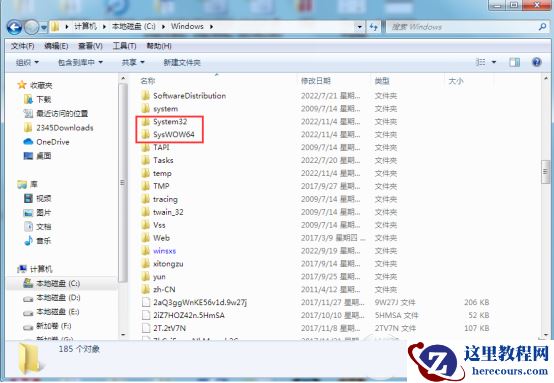Select the winsxs folder icon

(x=145, y=251)
